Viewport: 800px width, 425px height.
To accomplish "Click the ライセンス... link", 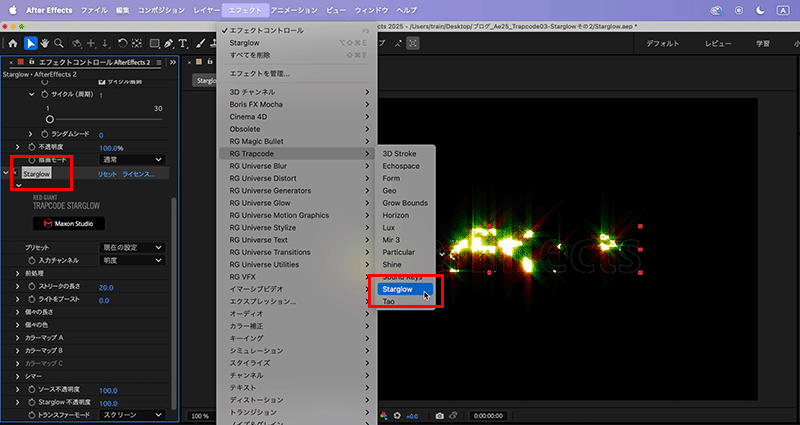I will 139,174.
